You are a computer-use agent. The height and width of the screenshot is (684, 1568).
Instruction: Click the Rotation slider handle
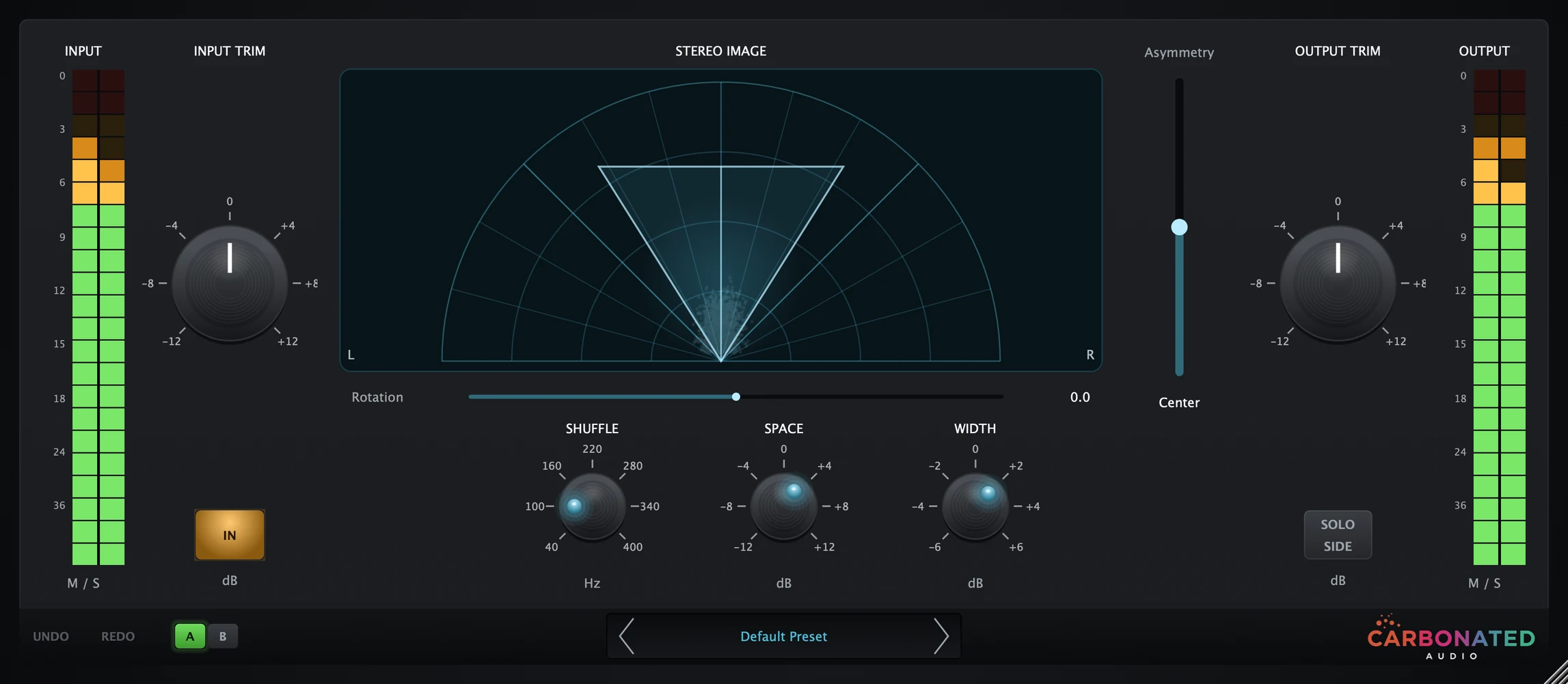click(735, 396)
